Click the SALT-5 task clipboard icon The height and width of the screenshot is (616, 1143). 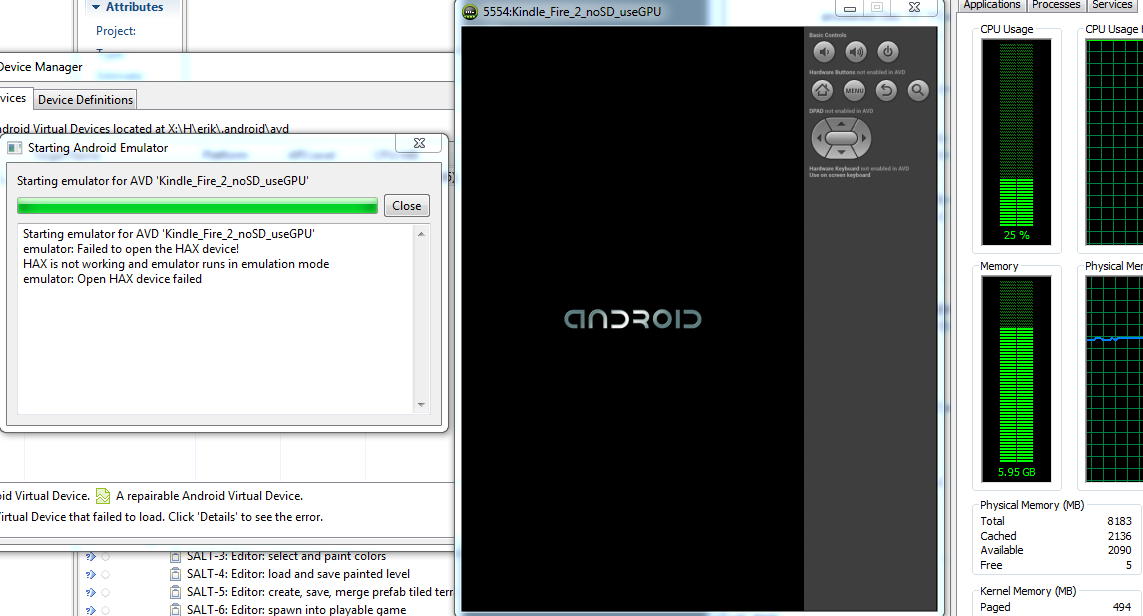click(x=175, y=593)
